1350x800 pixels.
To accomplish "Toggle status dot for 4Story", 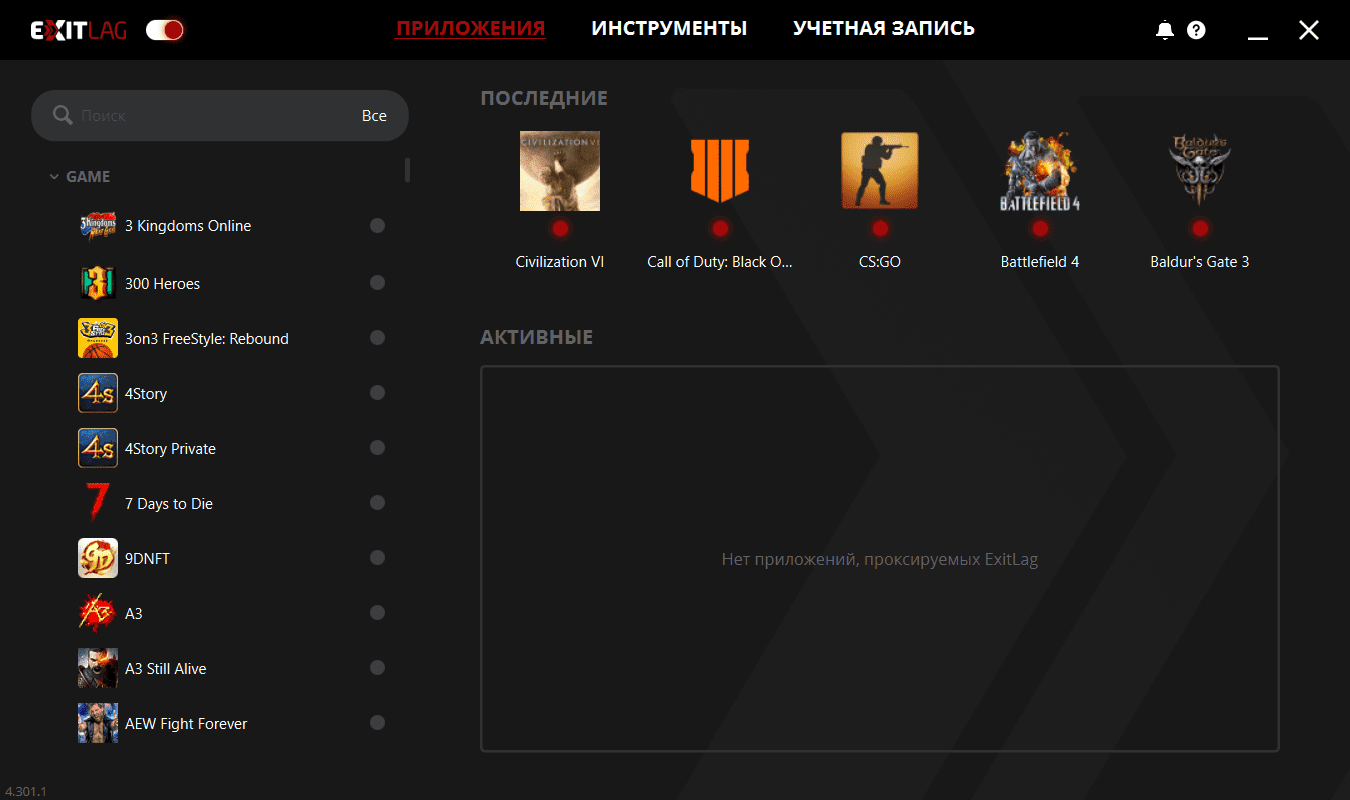I will (377, 393).
